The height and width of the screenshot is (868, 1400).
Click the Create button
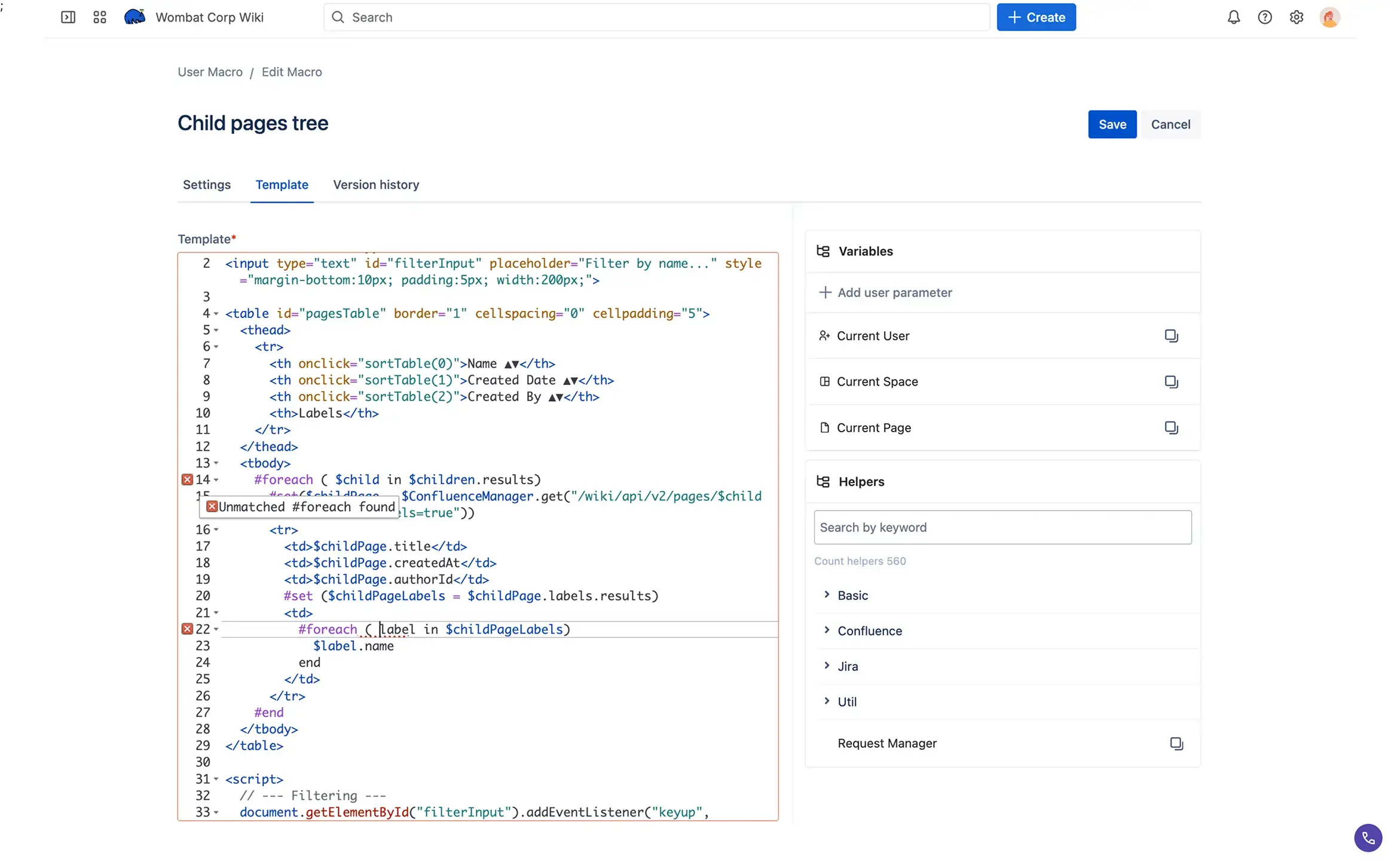(x=1036, y=17)
